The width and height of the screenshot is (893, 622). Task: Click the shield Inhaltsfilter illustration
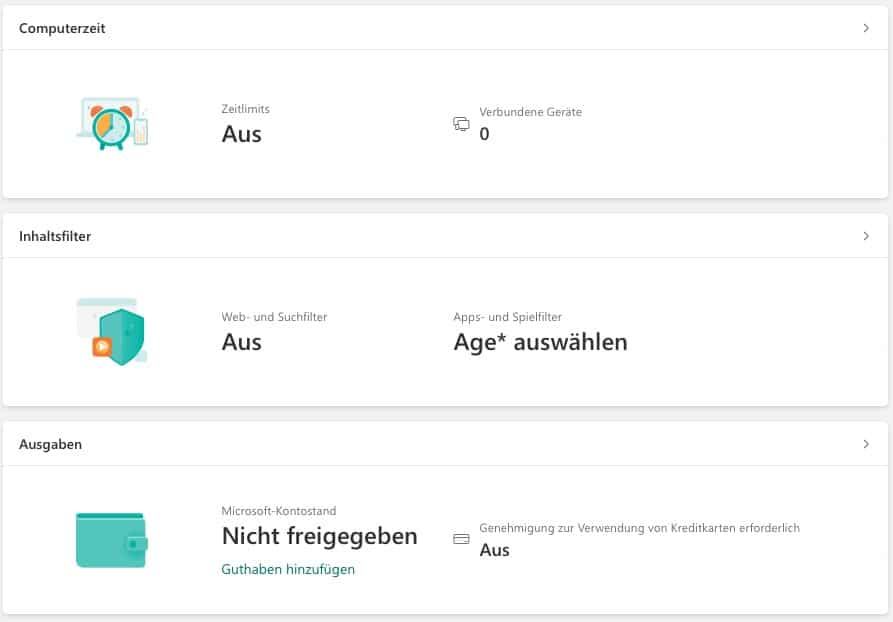coord(112,331)
